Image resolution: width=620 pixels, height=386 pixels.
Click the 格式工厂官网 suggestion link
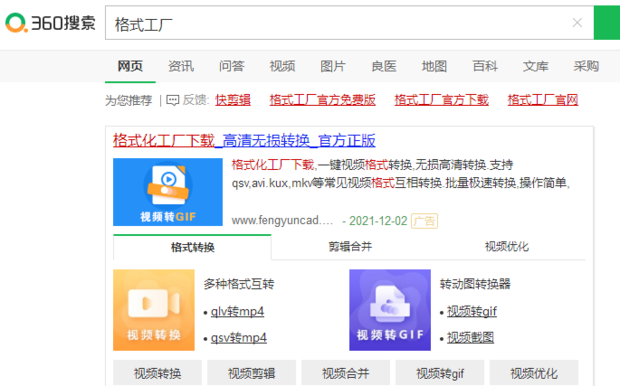pyautogui.click(x=543, y=100)
